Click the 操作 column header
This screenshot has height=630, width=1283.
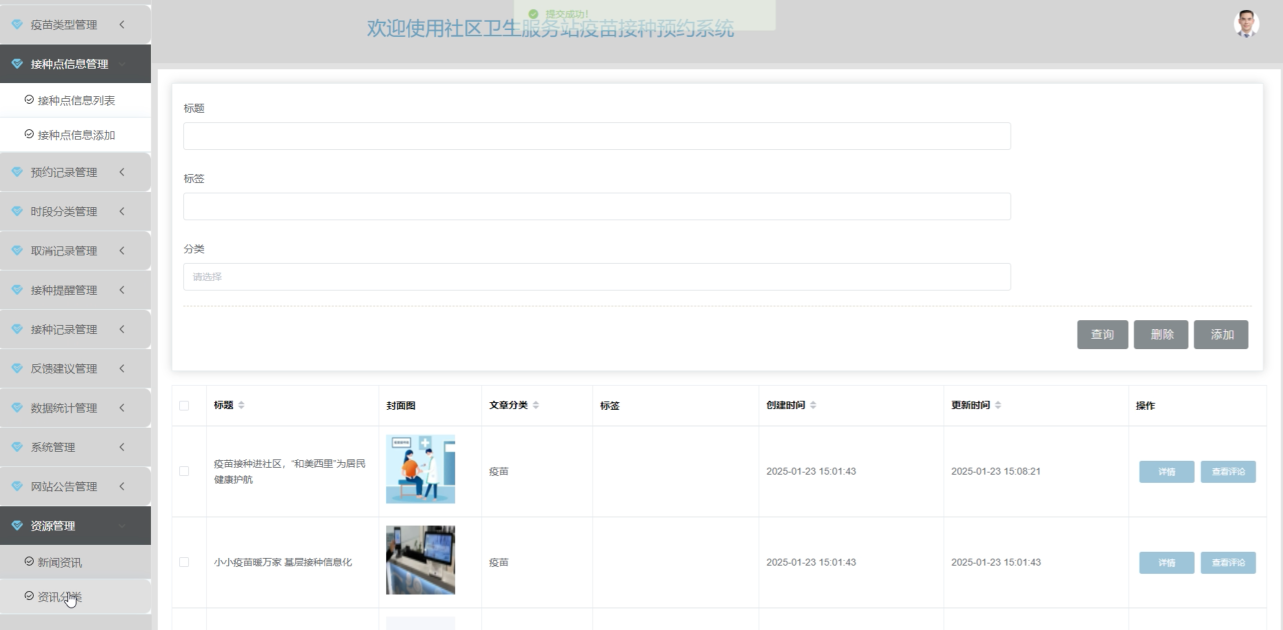click(x=1145, y=405)
